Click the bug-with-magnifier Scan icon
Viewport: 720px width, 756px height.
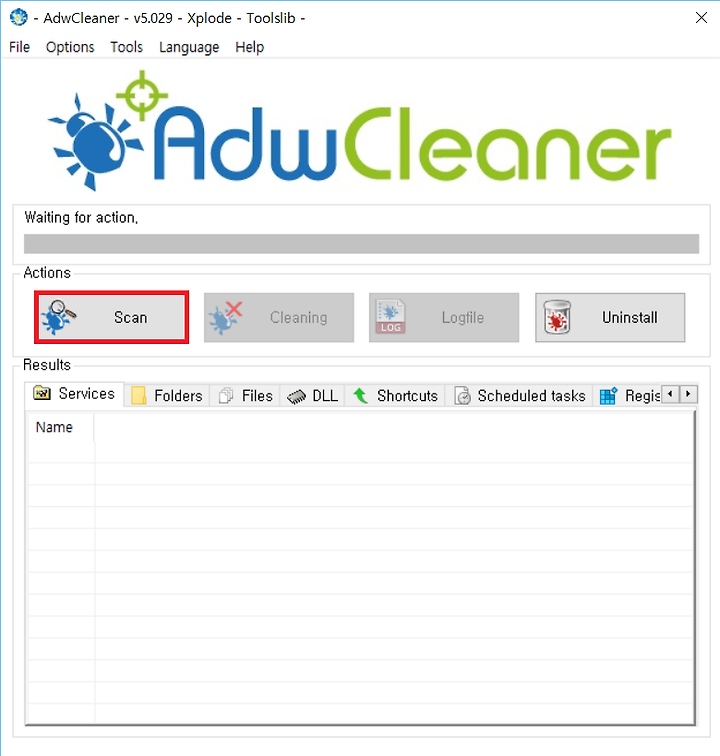(x=58, y=317)
